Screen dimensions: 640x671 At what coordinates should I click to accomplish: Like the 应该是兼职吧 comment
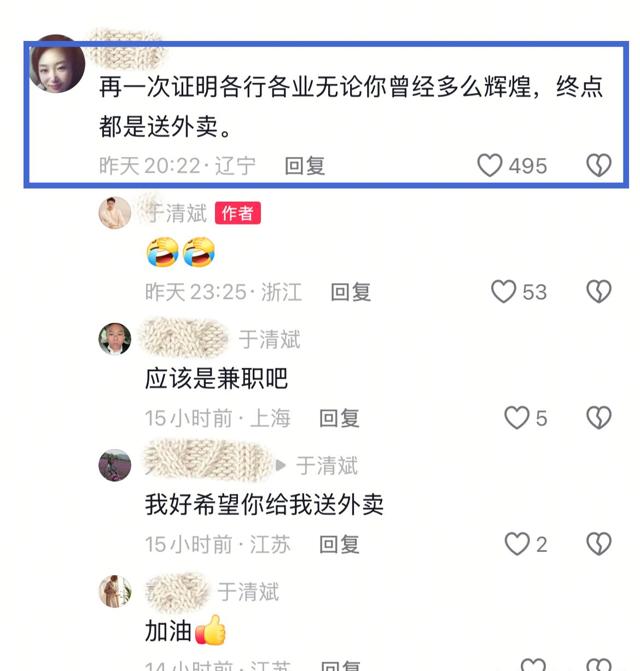click(517, 418)
